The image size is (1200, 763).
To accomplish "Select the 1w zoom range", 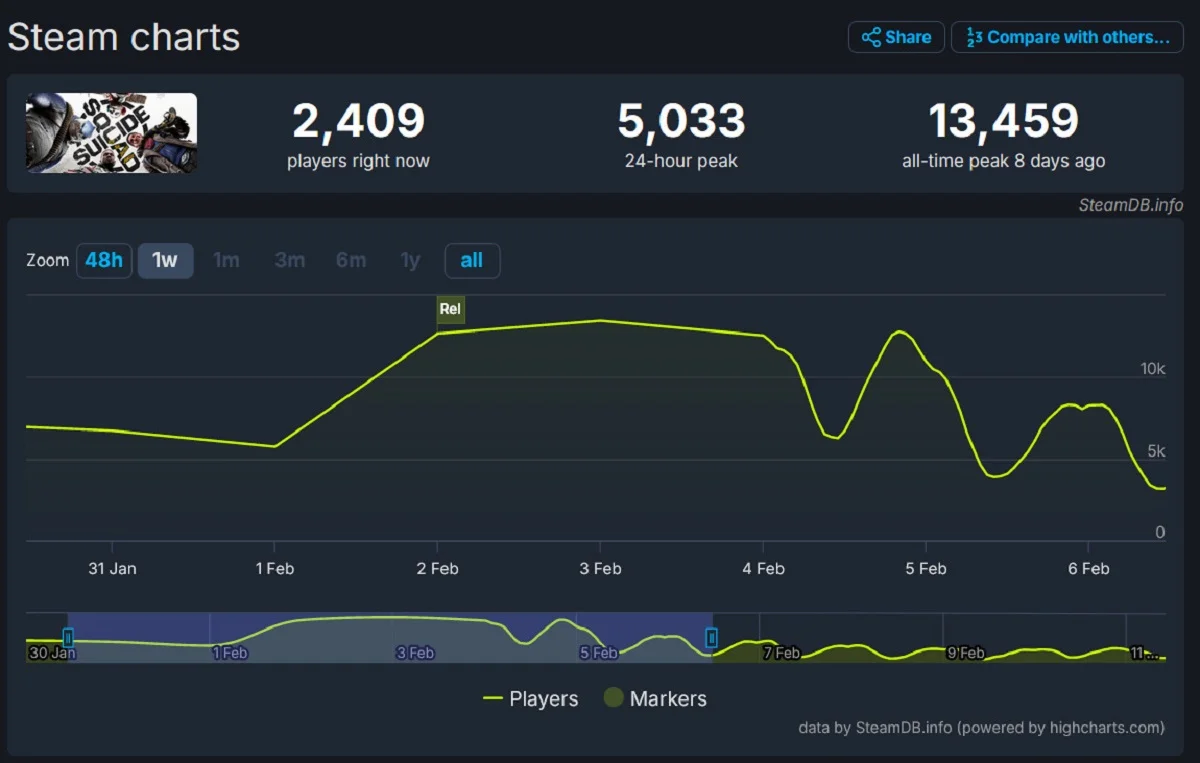I will point(165,260).
